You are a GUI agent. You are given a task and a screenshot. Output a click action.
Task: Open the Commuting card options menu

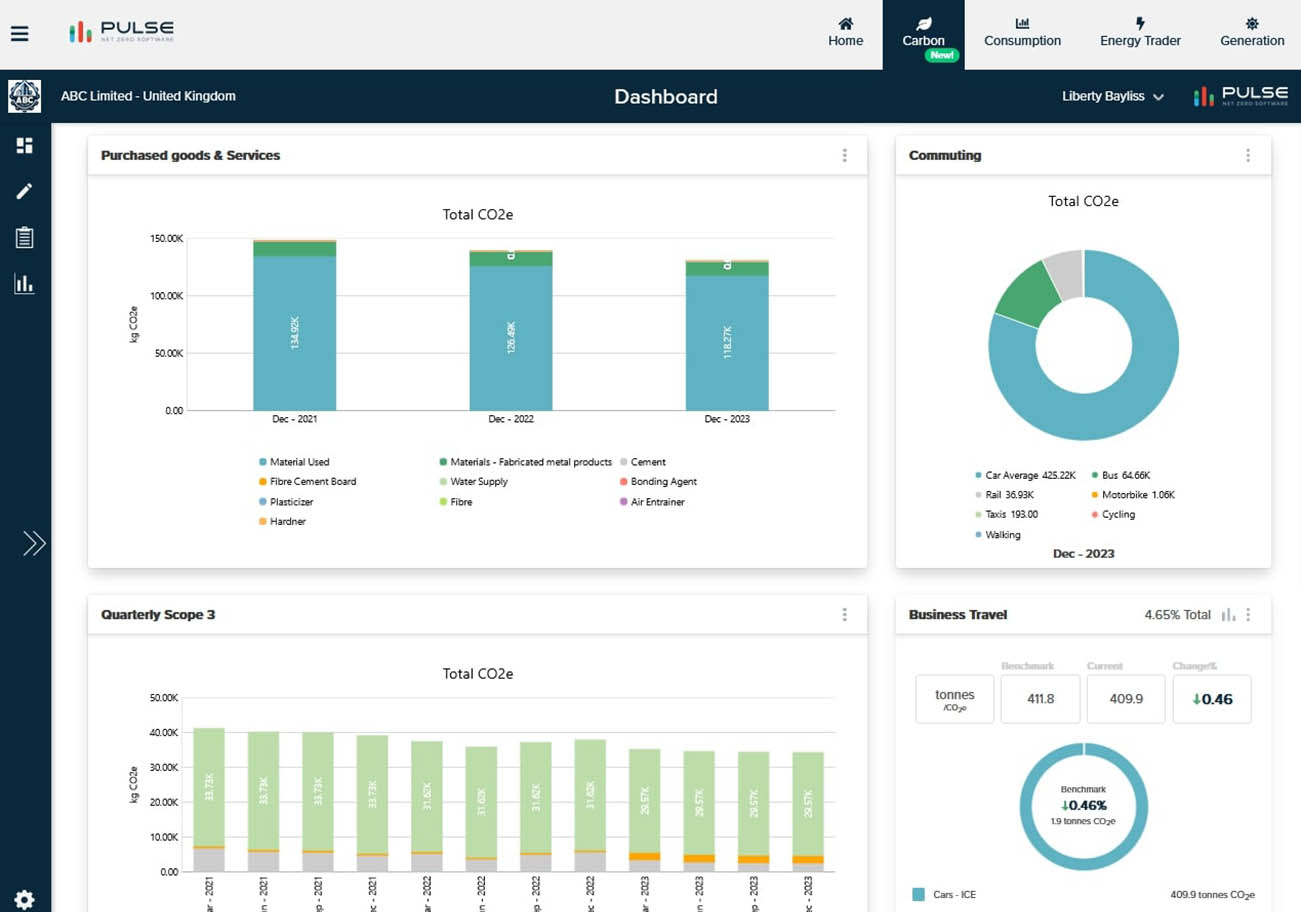(1248, 155)
